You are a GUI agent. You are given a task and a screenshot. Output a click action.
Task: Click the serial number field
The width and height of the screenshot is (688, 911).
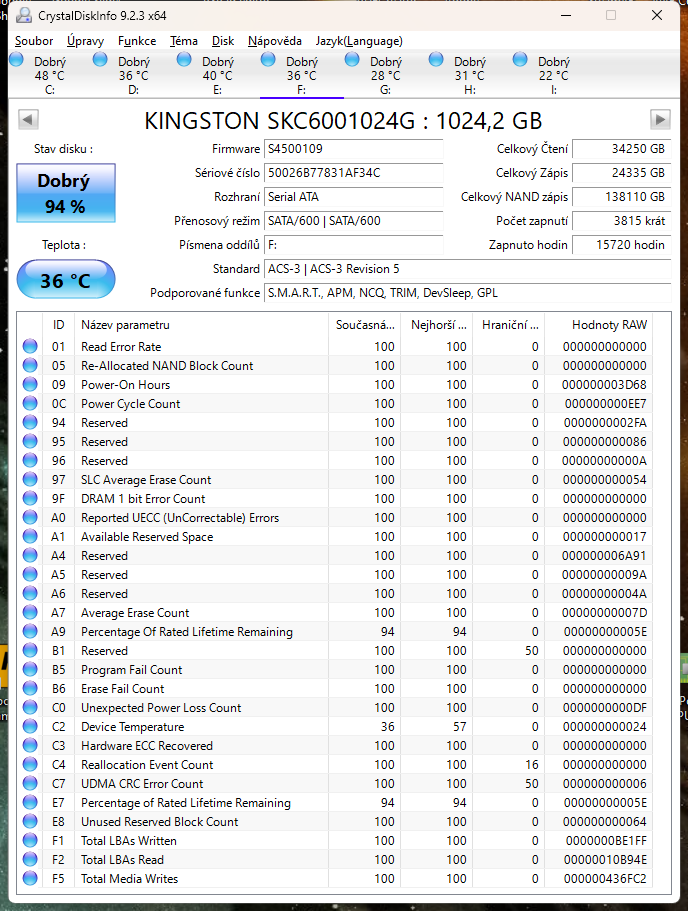[353, 173]
